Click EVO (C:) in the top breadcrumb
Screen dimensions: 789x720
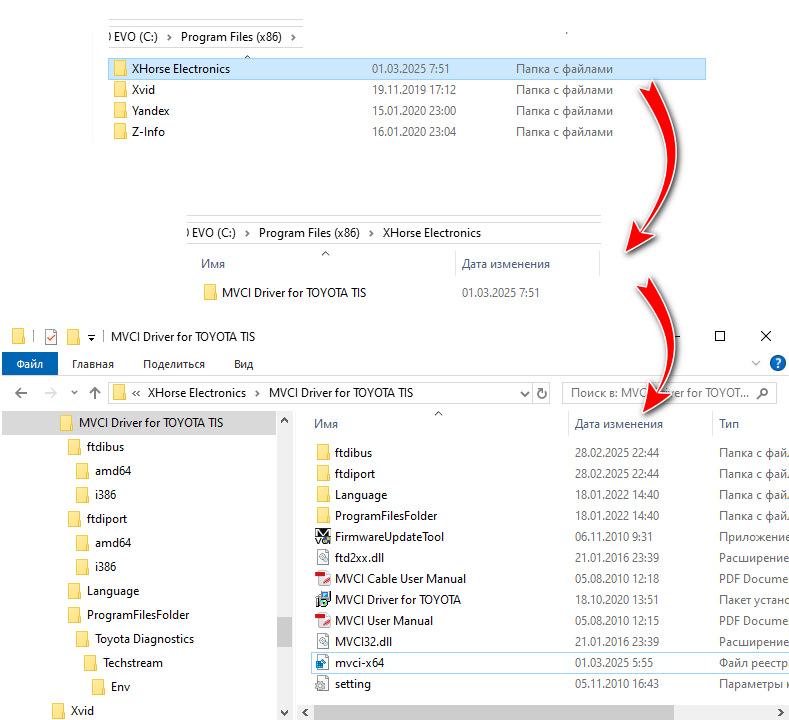[x=135, y=37]
